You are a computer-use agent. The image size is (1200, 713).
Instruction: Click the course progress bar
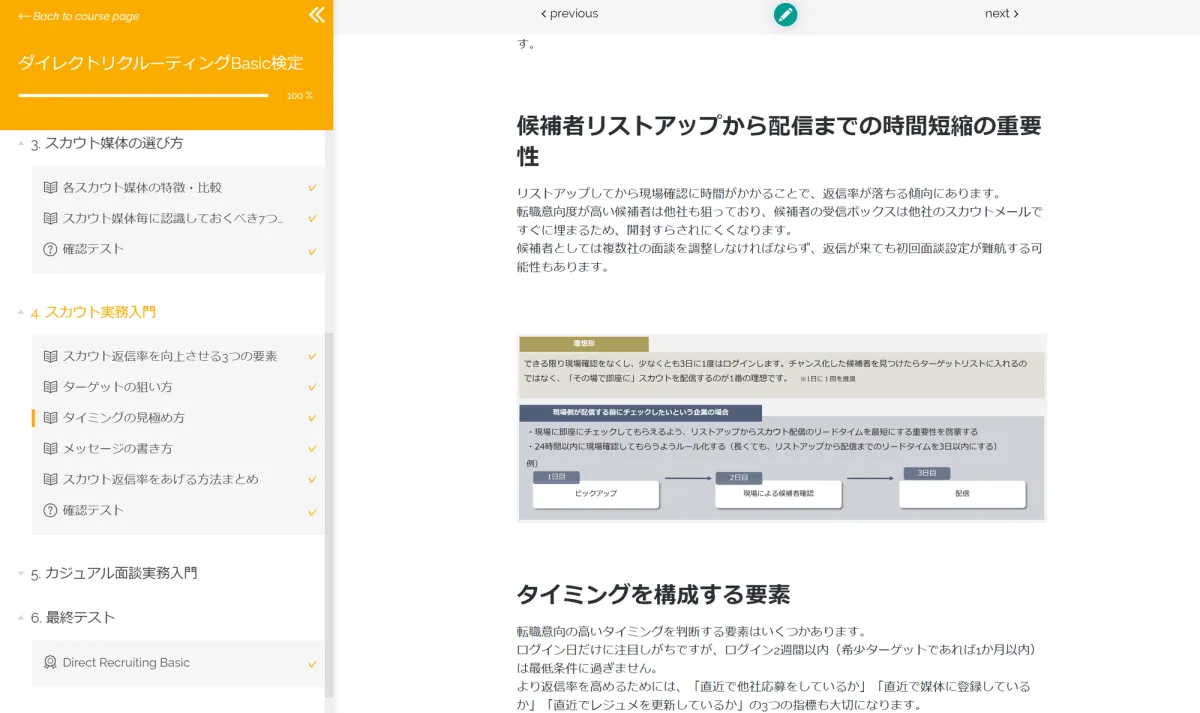click(x=143, y=96)
